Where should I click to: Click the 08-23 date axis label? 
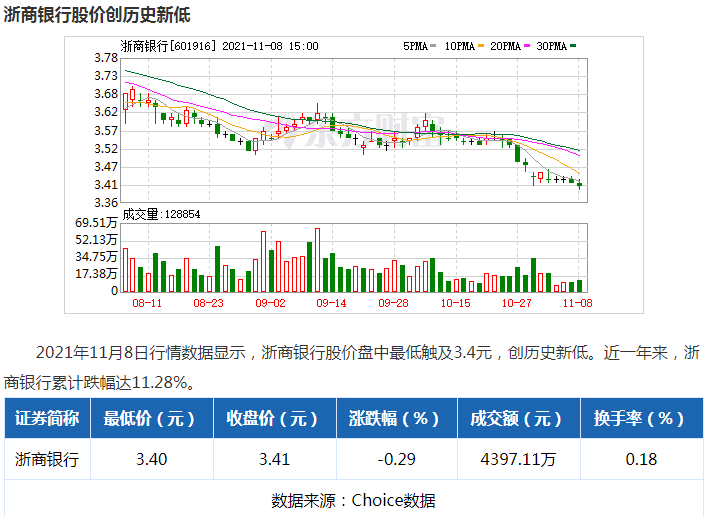[x=208, y=303]
